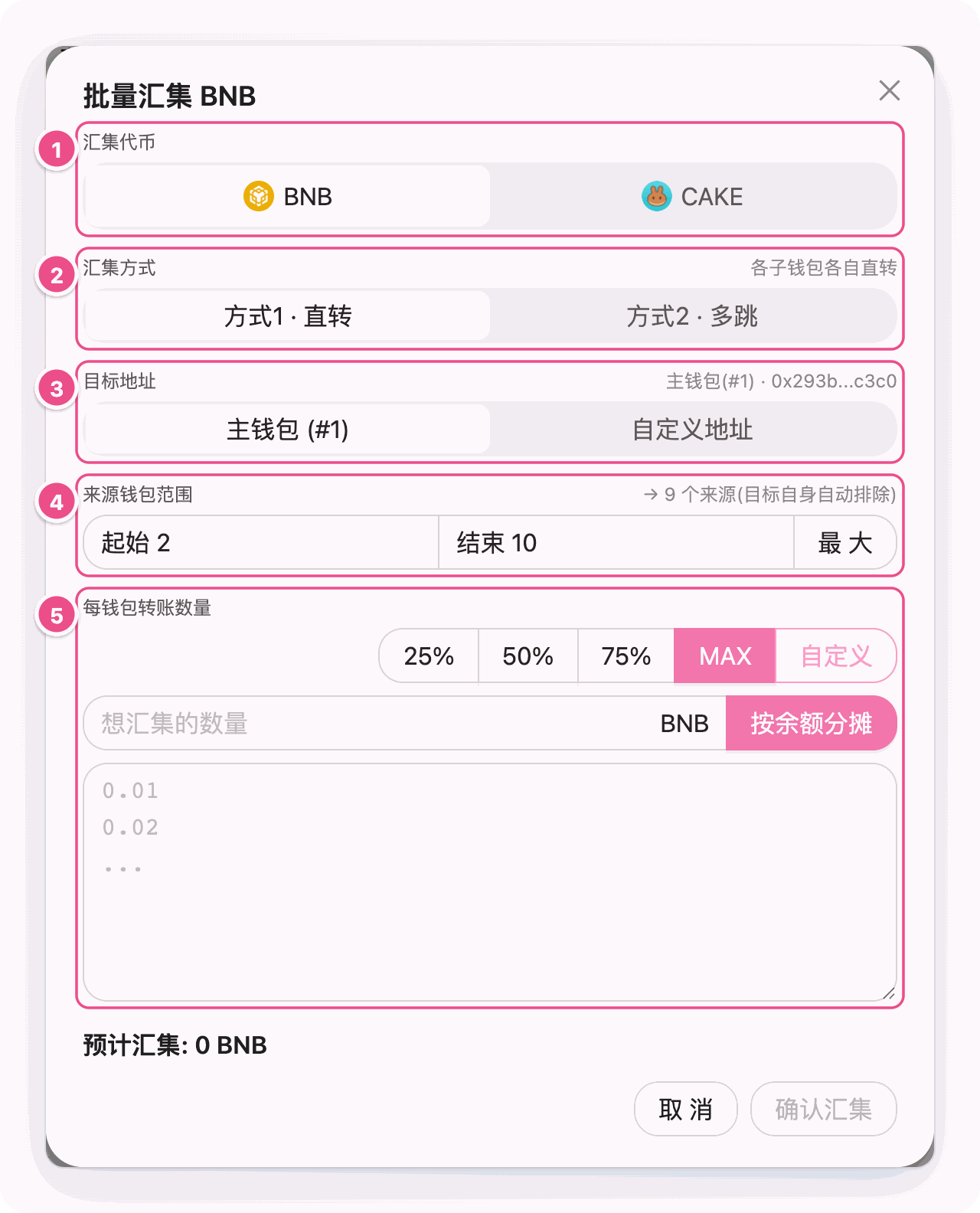980x1213 pixels.
Task: Select the BNB token option
Action: [287, 196]
